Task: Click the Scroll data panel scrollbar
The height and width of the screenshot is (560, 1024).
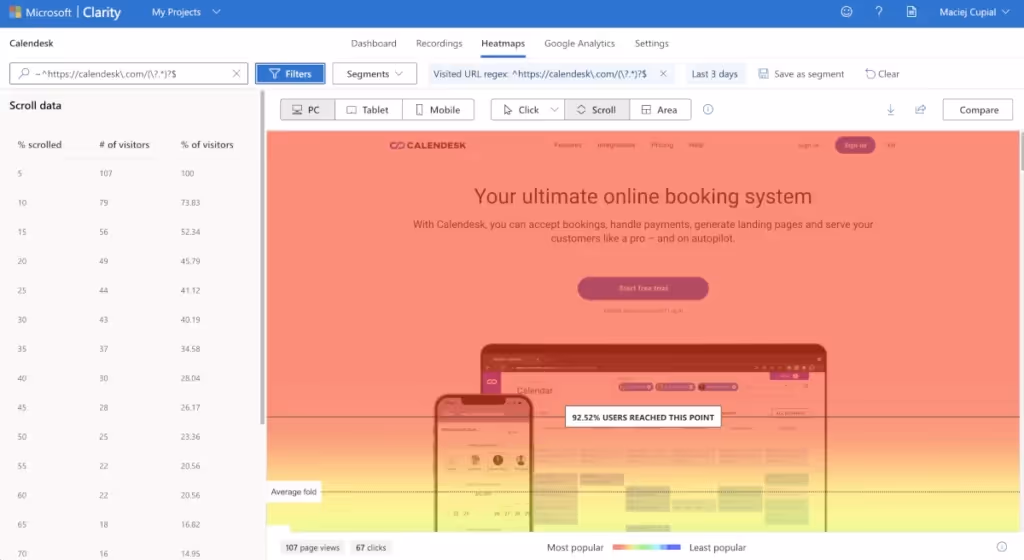Action: click(263, 258)
